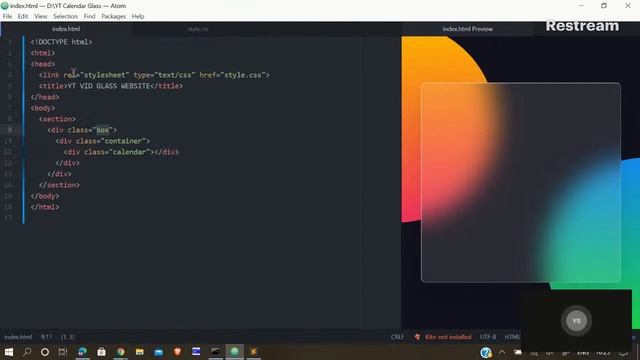Open the black terminal taskbar icon
This screenshot has width=640, height=360.
216,352
